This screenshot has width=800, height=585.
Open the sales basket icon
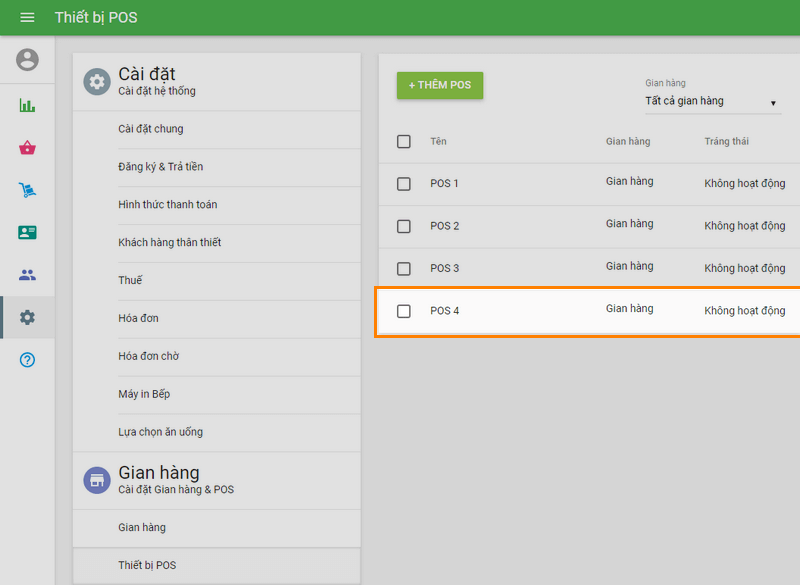click(x=27, y=148)
